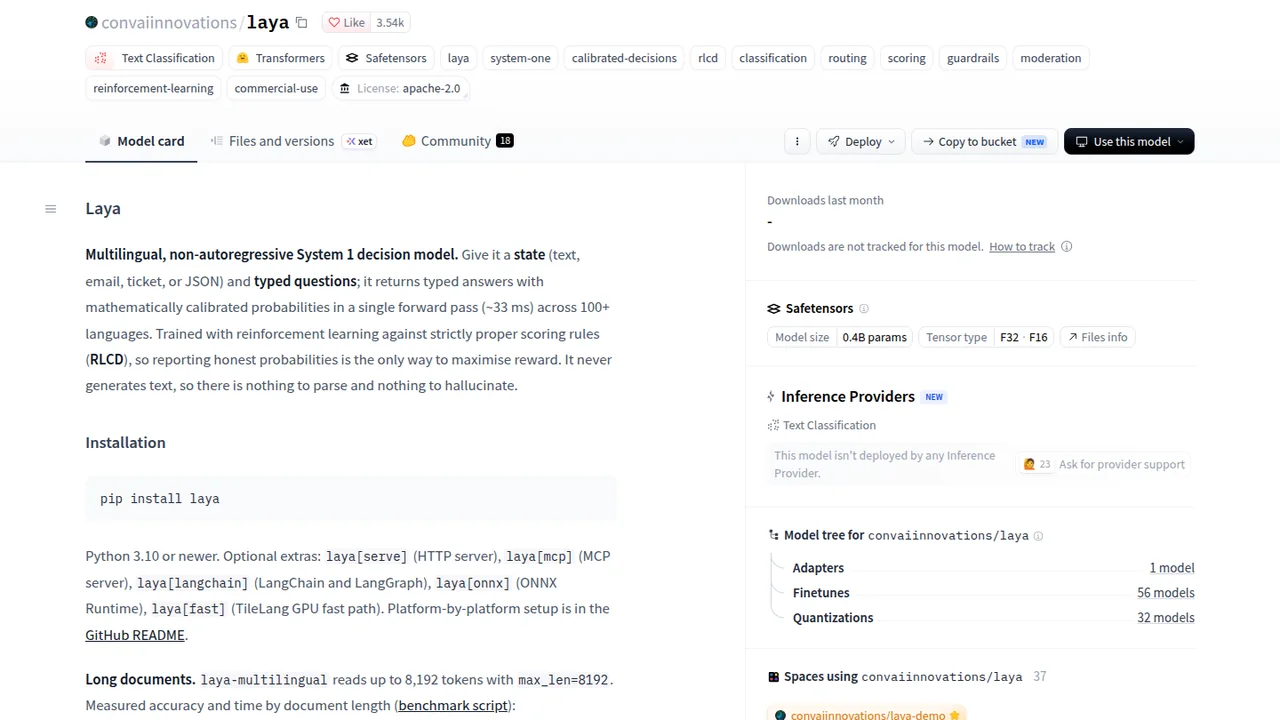
Task: Open the Finetunes row with 56 models
Action: pos(993,593)
